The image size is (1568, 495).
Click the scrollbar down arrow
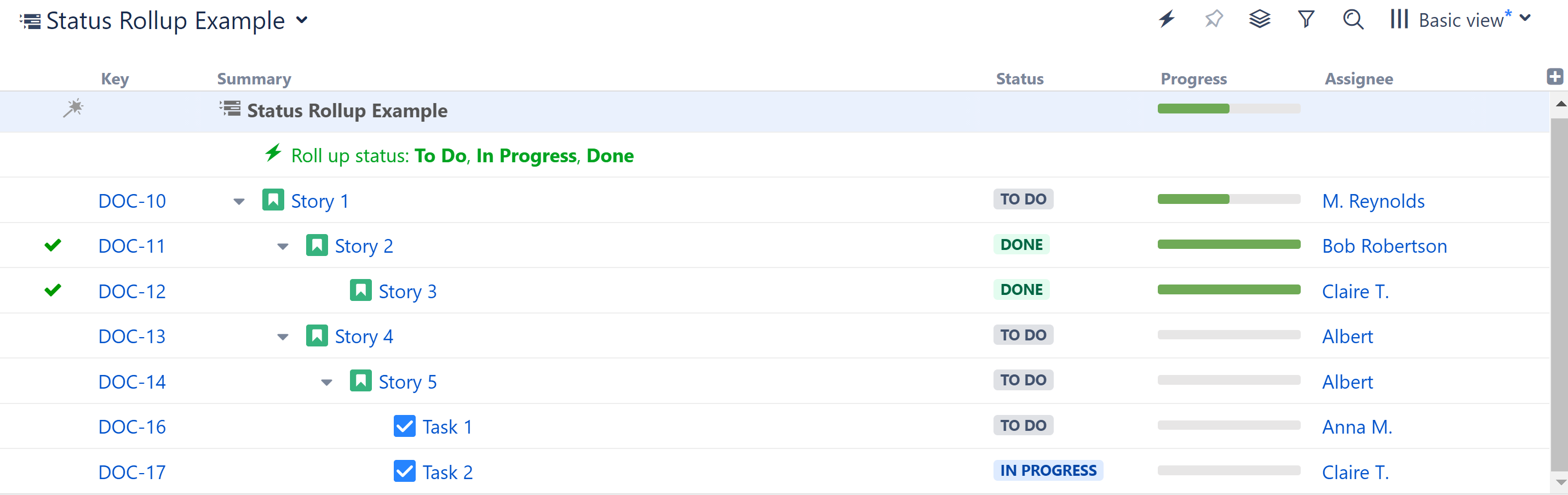tap(1560, 482)
